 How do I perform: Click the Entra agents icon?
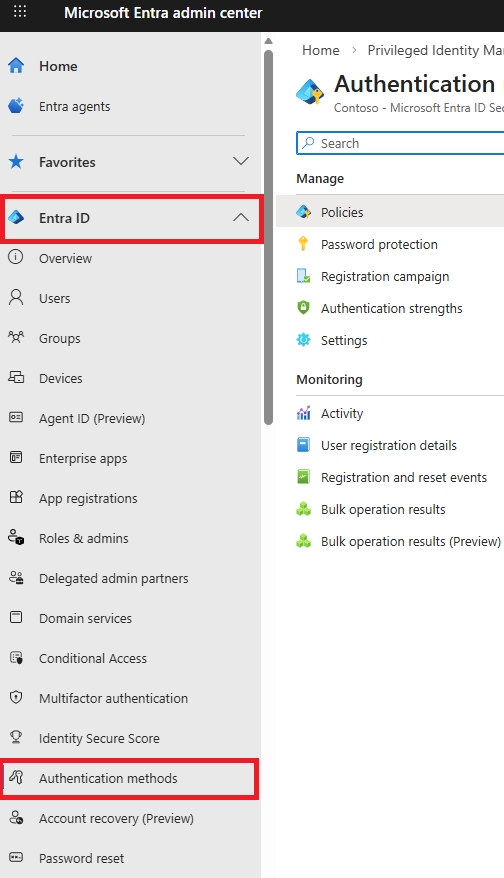tap(16, 105)
